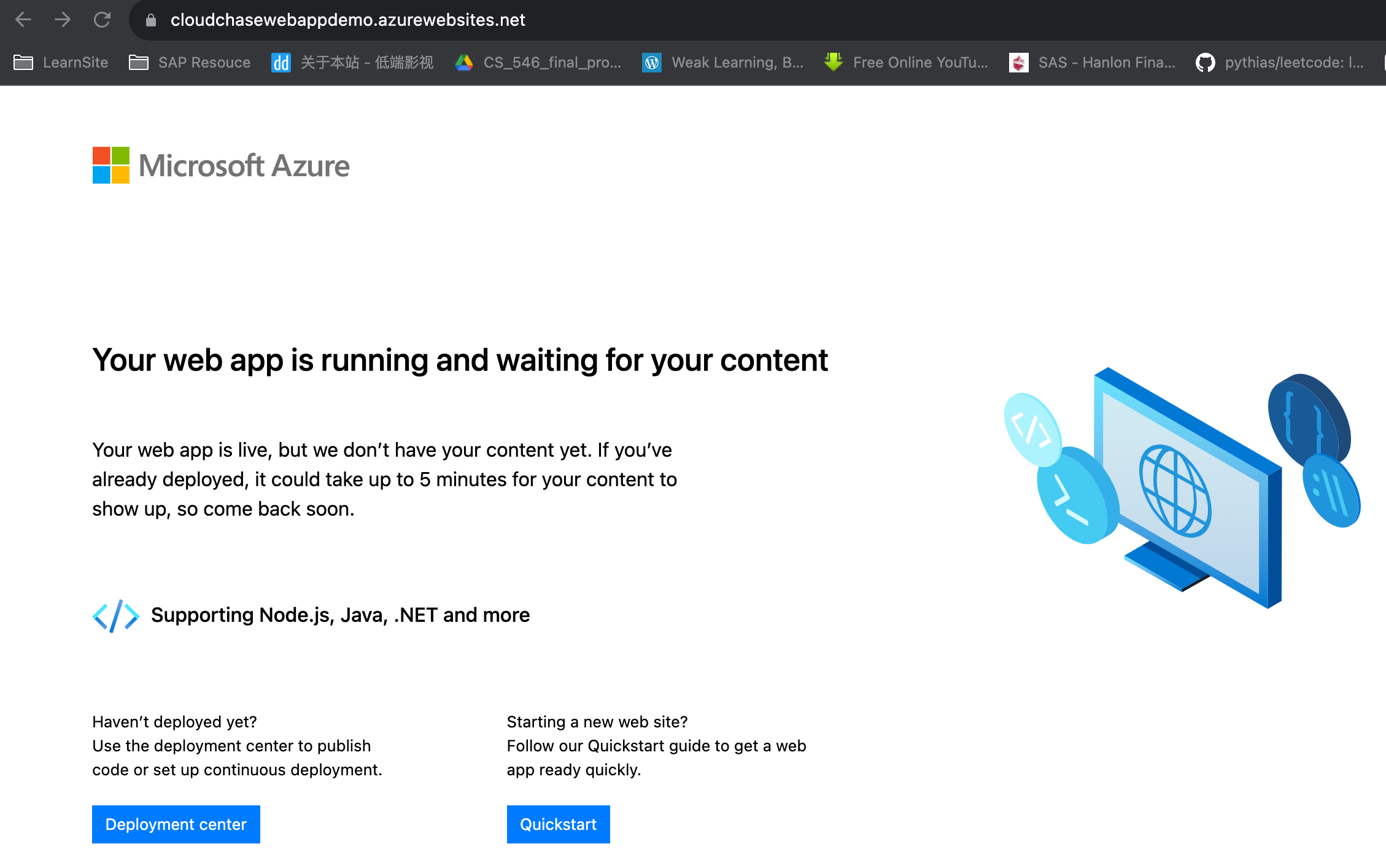Go back using the browser back arrow
Viewport: 1386px width, 868px height.
[x=23, y=20]
